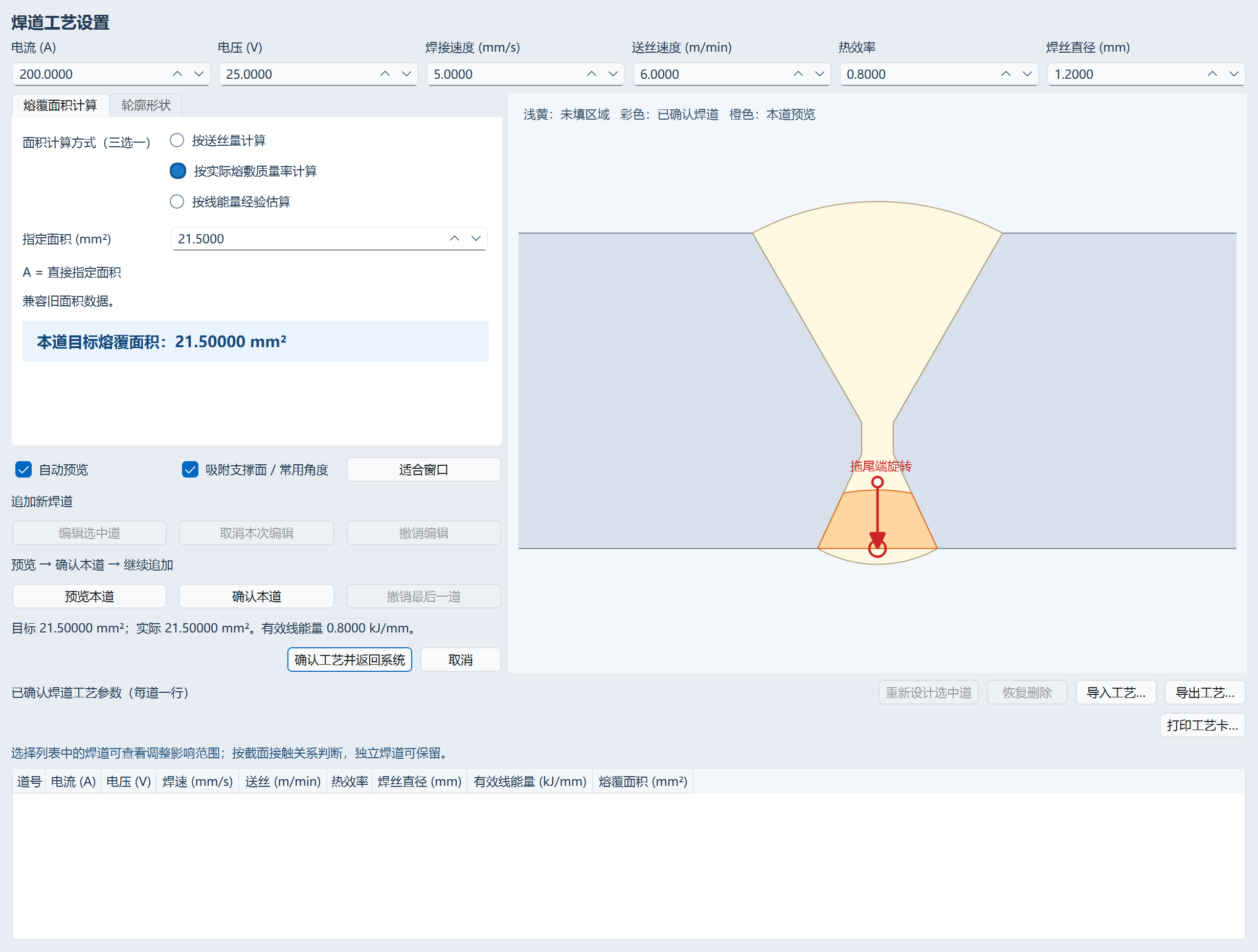Image resolution: width=1258 pixels, height=952 pixels.
Task: Click the red 拖尾端旋转 handle circle
Action: (878, 482)
